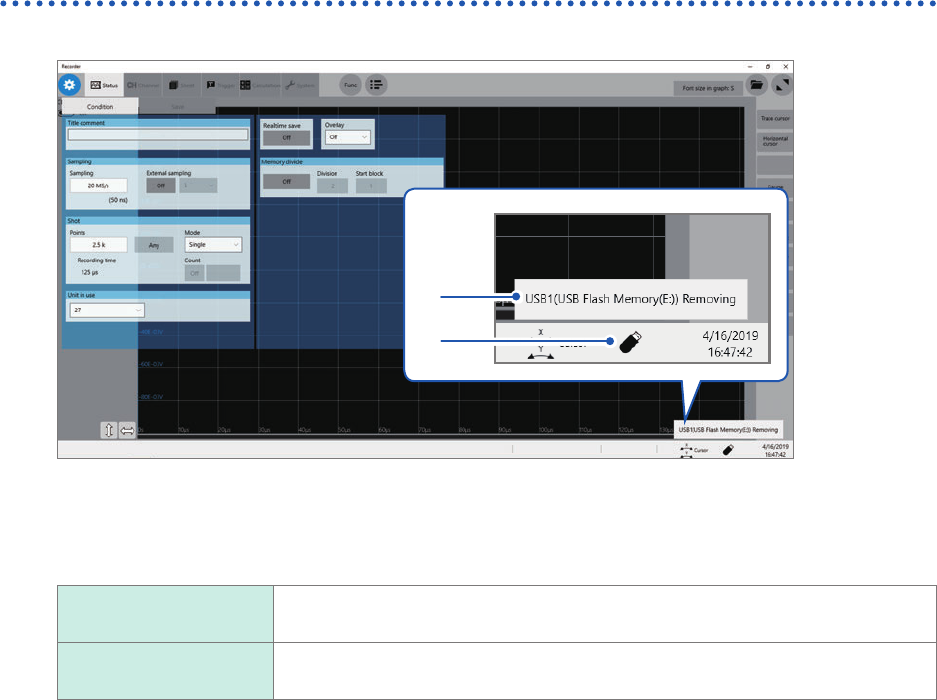Open the System tab with wrench icon
Screen dimensions: 937x700
(x=300, y=85)
